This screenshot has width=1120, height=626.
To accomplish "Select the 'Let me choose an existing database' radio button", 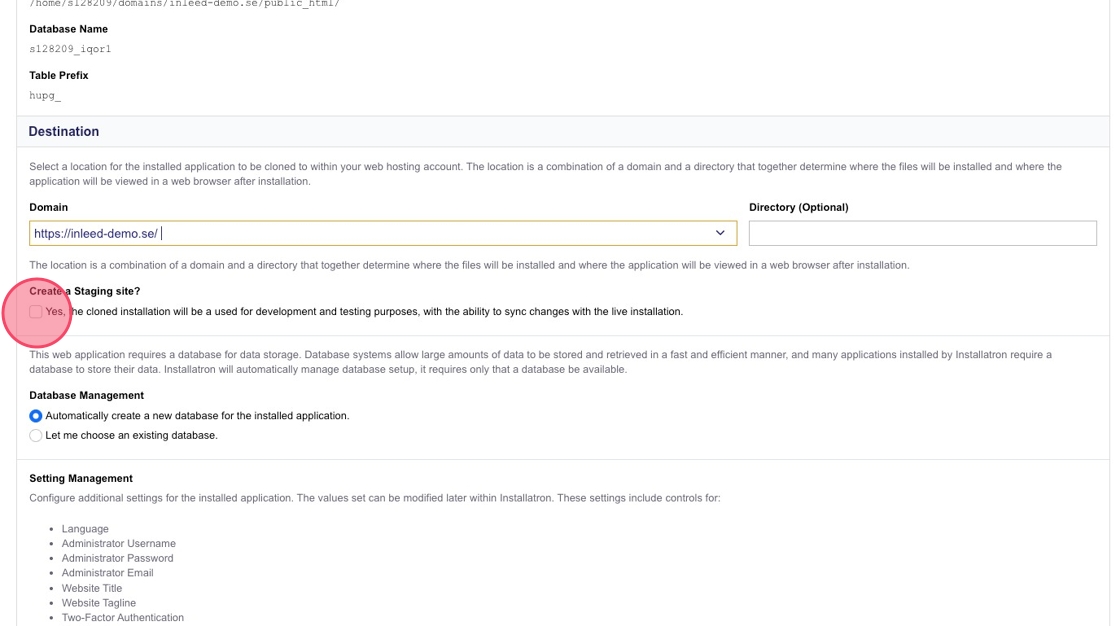I will [x=36, y=436].
